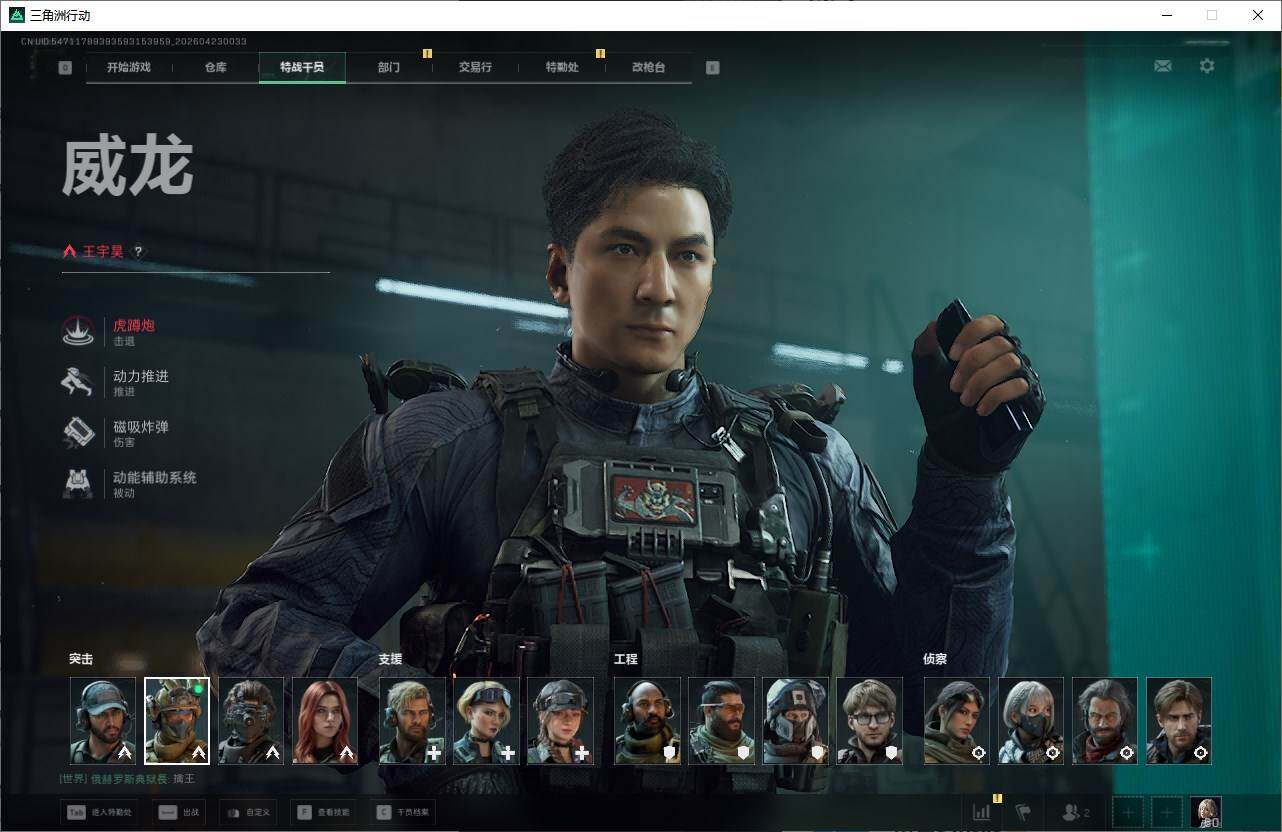
Task: Open the 干员档案 button
Action: point(402,812)
